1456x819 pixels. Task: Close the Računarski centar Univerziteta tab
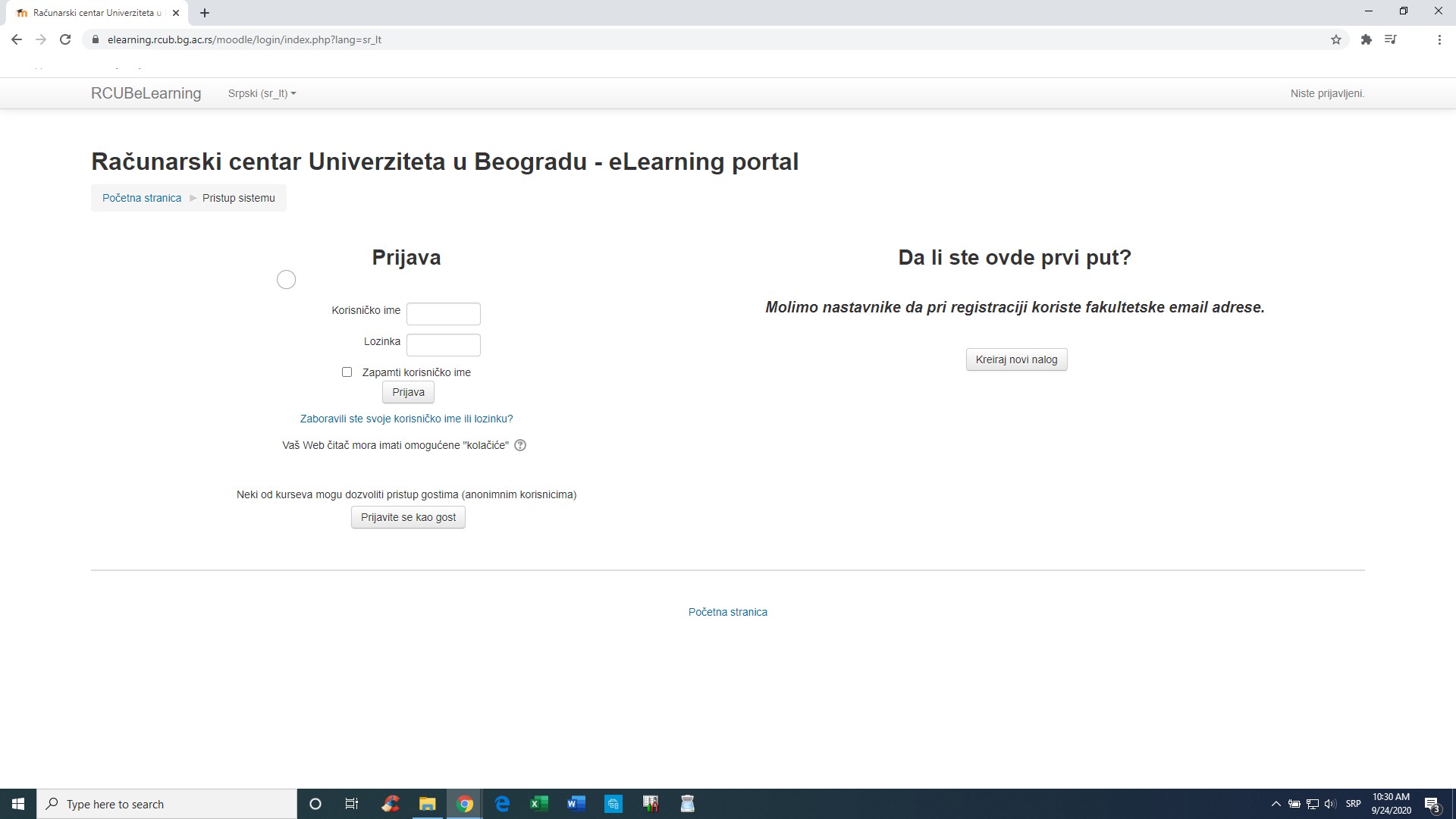tap(176, 13)
